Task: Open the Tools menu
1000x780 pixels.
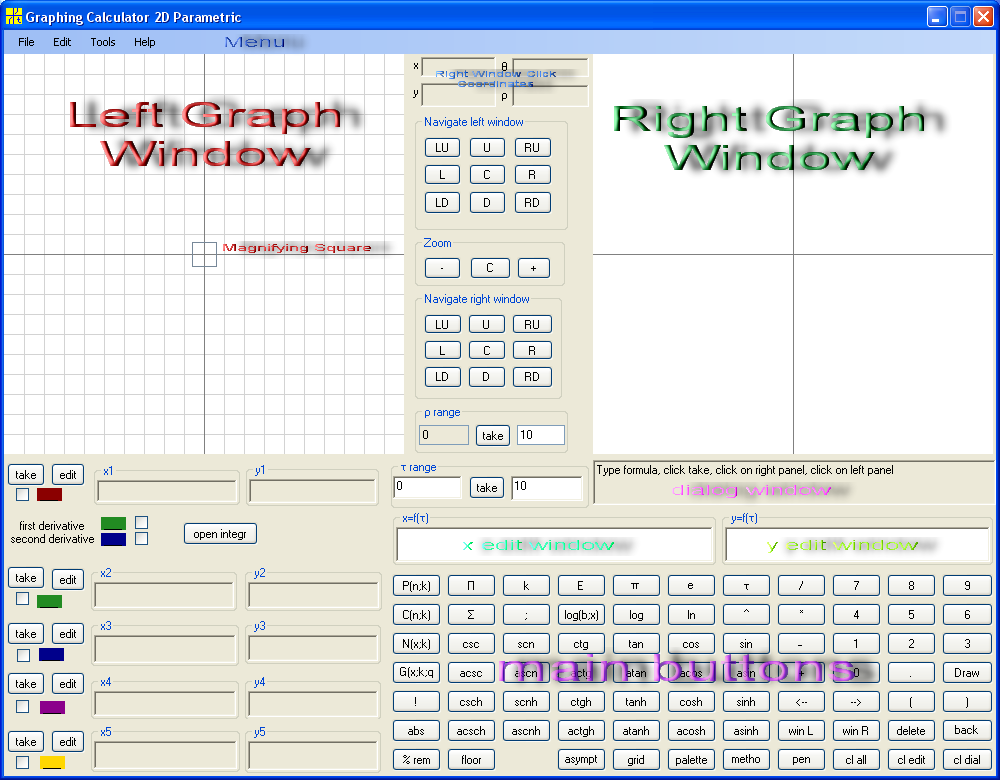Action: click(x=103, y=42)
